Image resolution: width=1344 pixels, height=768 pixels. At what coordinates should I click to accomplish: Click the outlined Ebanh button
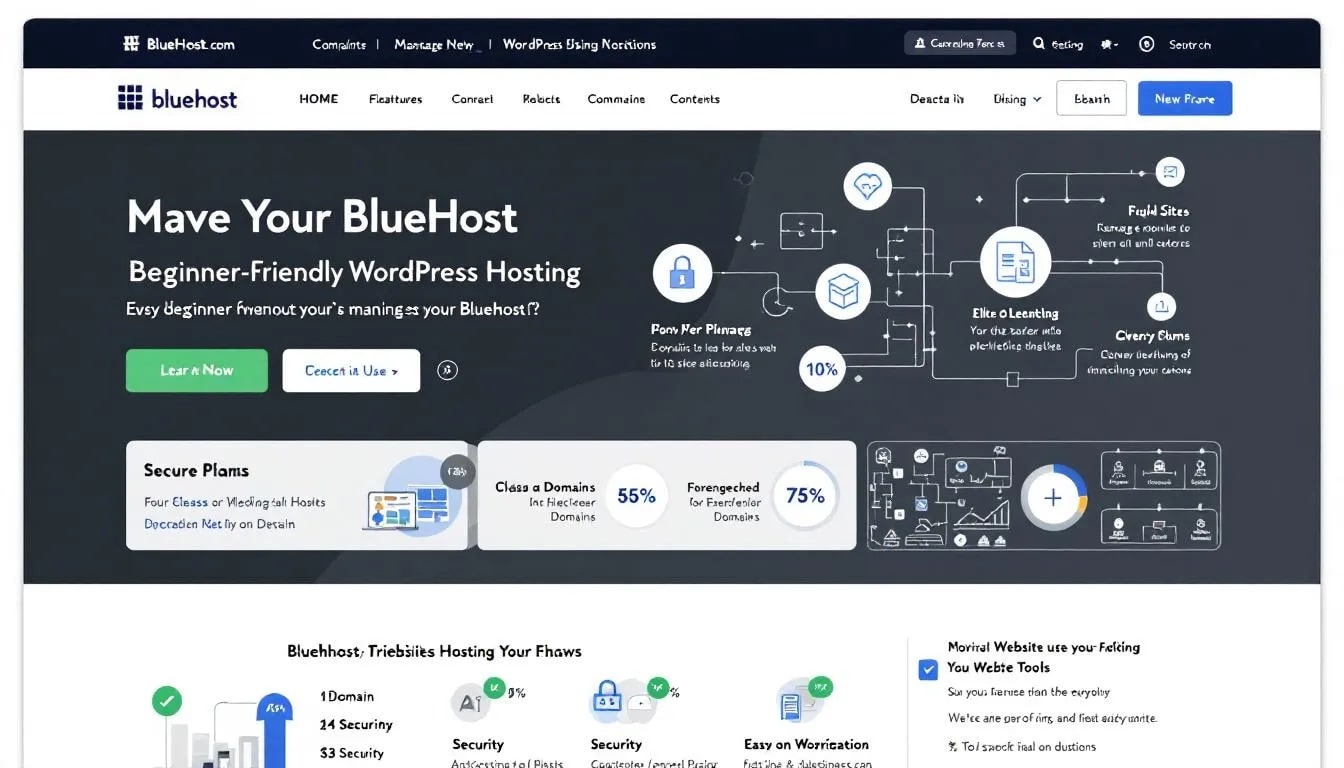pos(1092,99)
